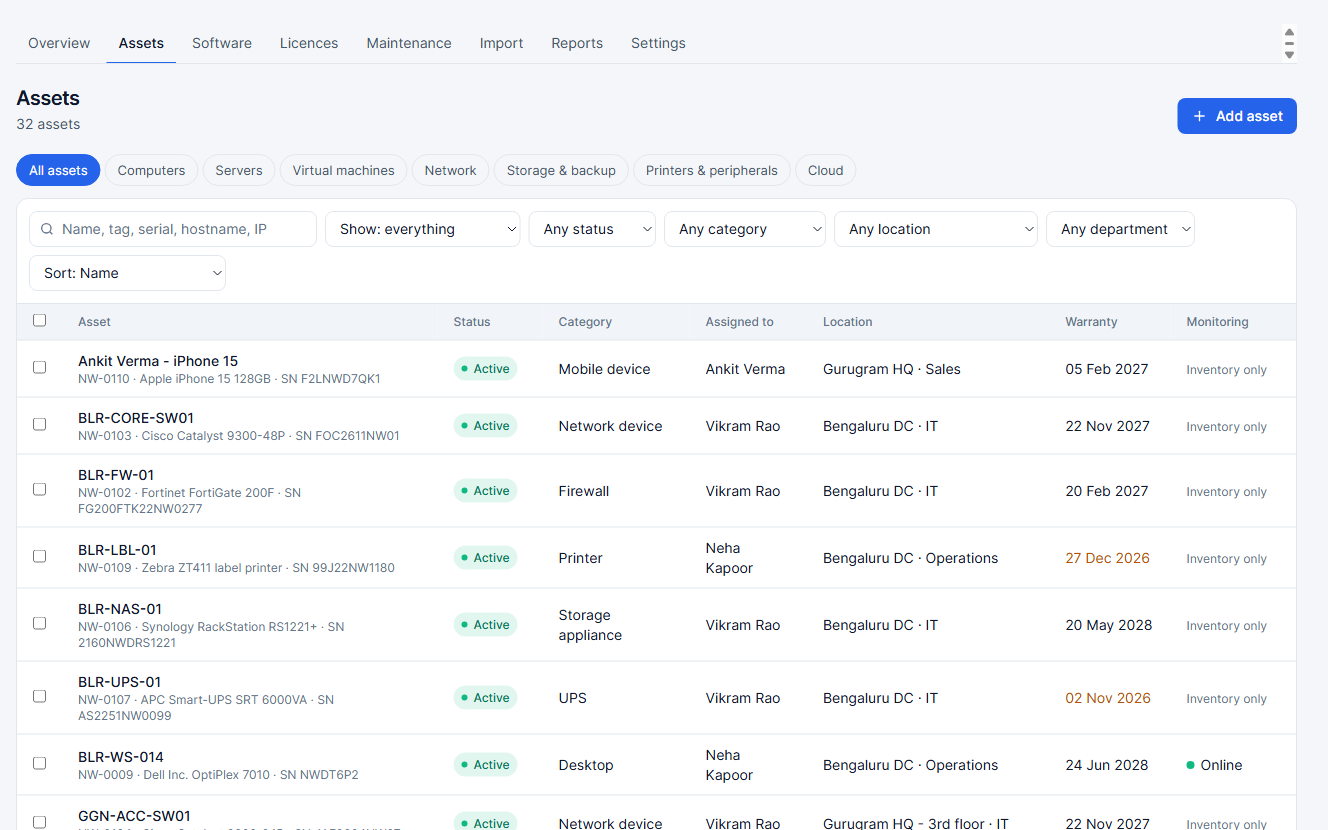
Task: Click Active status badge for BLR-FW-01
Action: pos(485,491)
